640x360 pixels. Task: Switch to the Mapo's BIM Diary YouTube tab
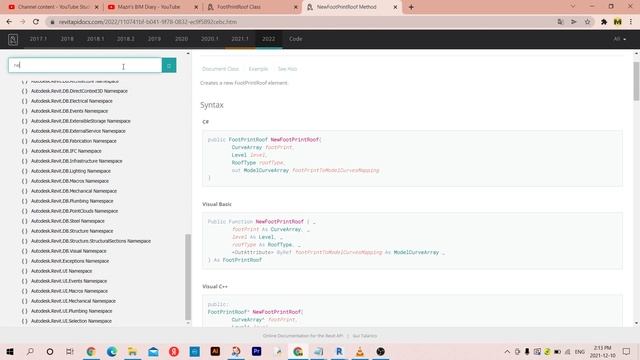coord(152,7)
